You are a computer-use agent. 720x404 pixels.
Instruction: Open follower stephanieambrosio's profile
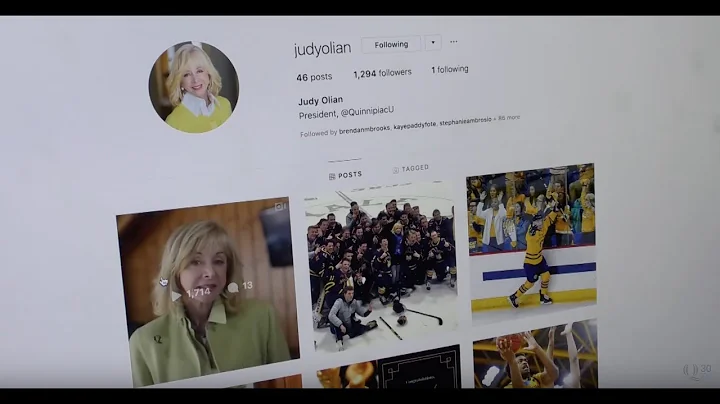[x=465, y=122]
